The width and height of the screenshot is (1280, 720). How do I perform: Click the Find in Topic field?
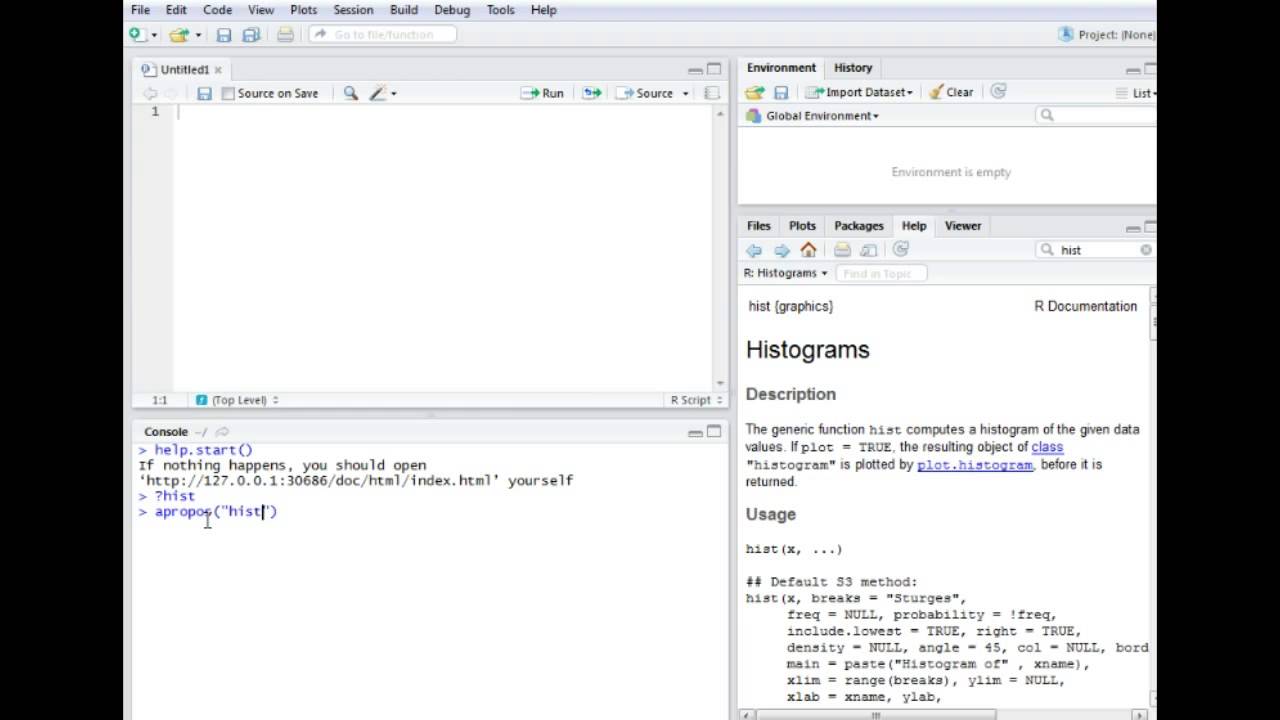click(882, 273)
